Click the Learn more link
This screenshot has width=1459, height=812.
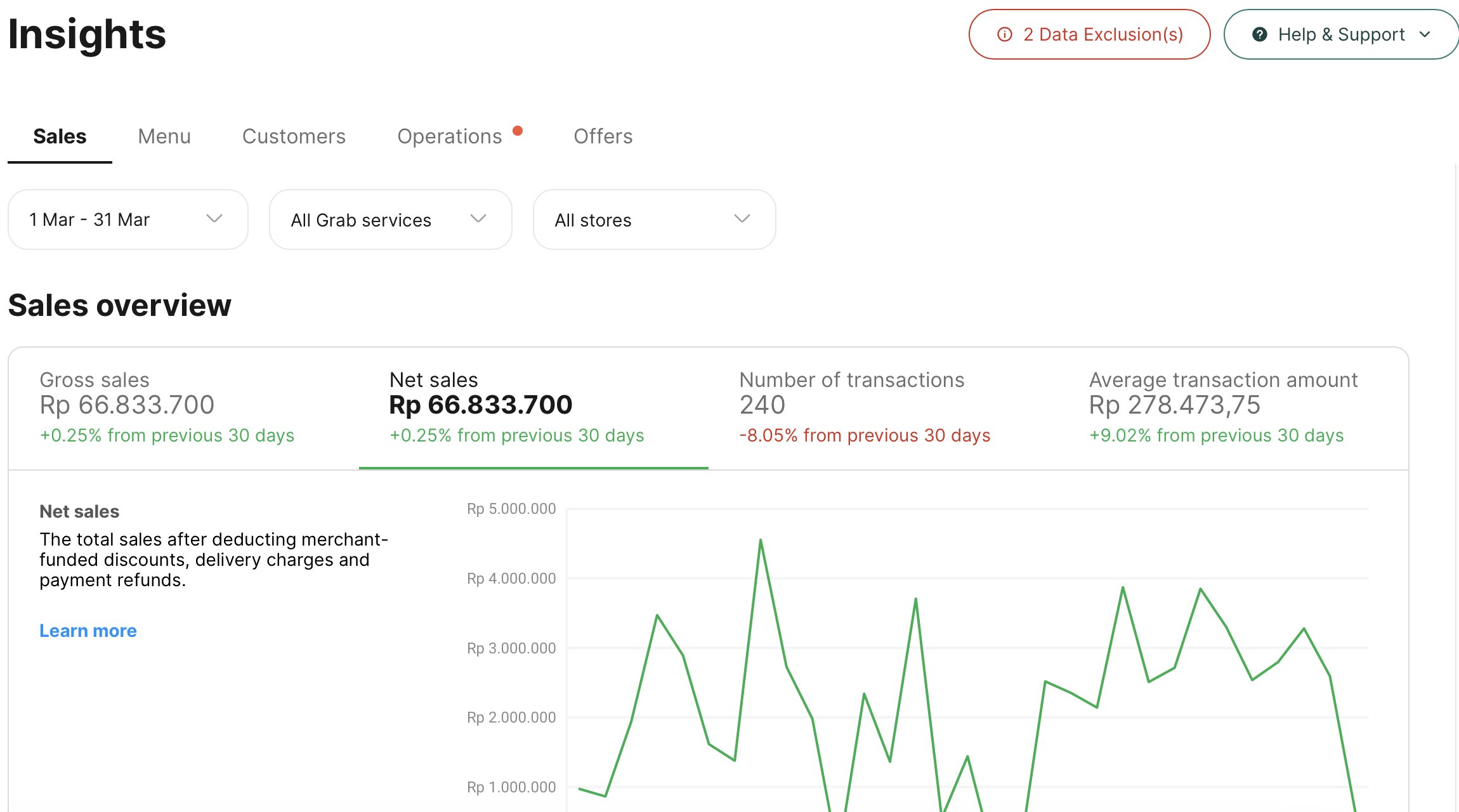click(88, 631)
